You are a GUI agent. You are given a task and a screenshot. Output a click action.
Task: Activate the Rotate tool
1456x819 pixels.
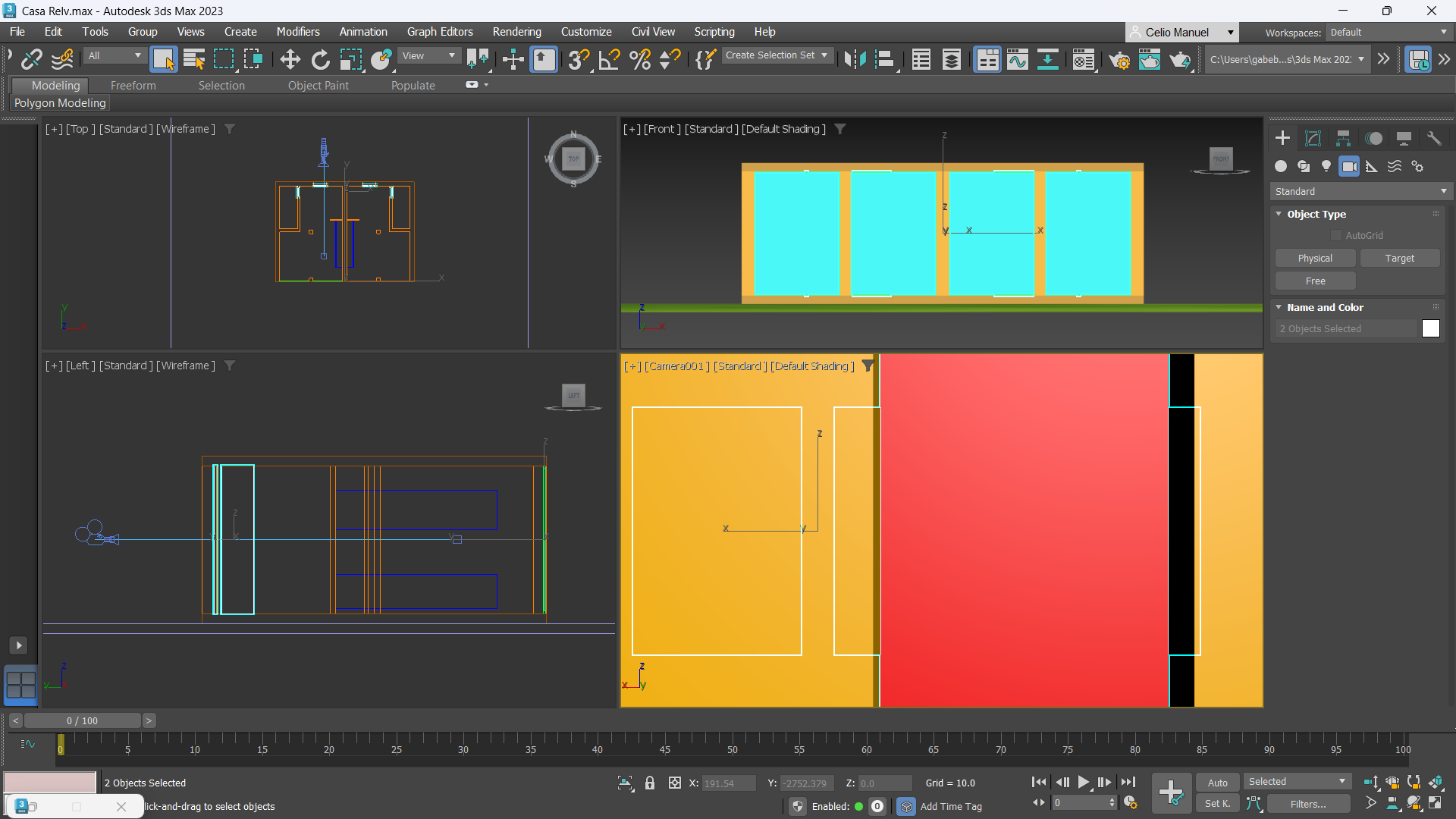pos(320,59)
